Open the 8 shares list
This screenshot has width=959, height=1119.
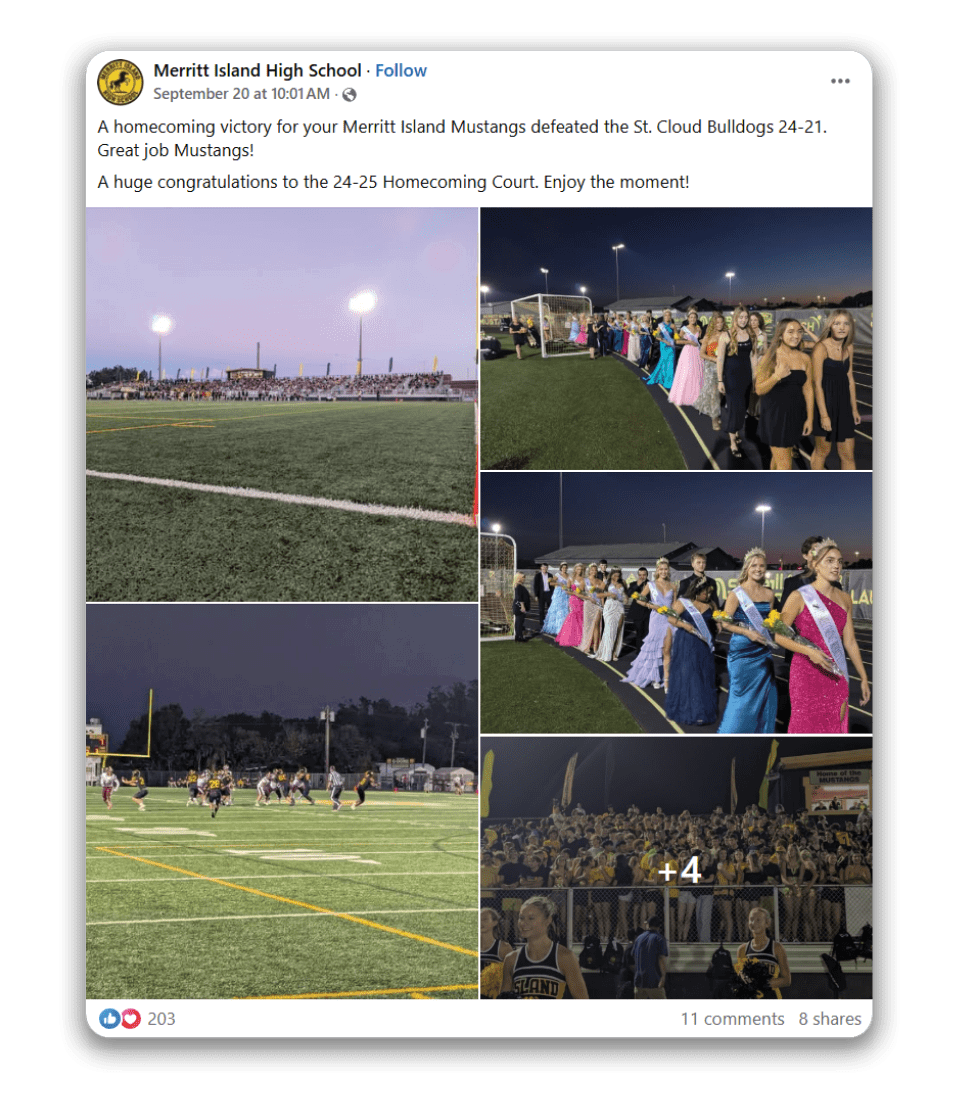click(x=830, y=1019)
